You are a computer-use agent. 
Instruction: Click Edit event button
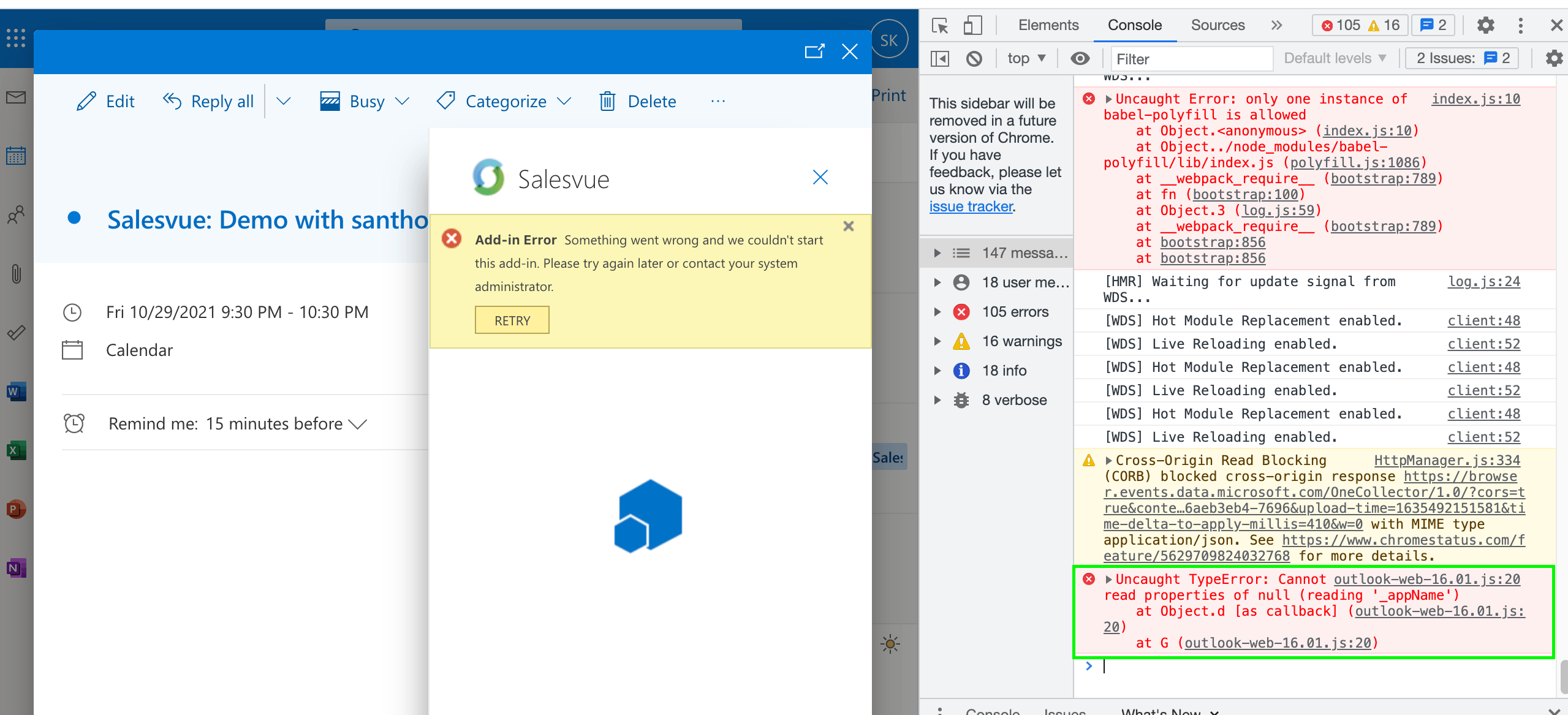105,101
